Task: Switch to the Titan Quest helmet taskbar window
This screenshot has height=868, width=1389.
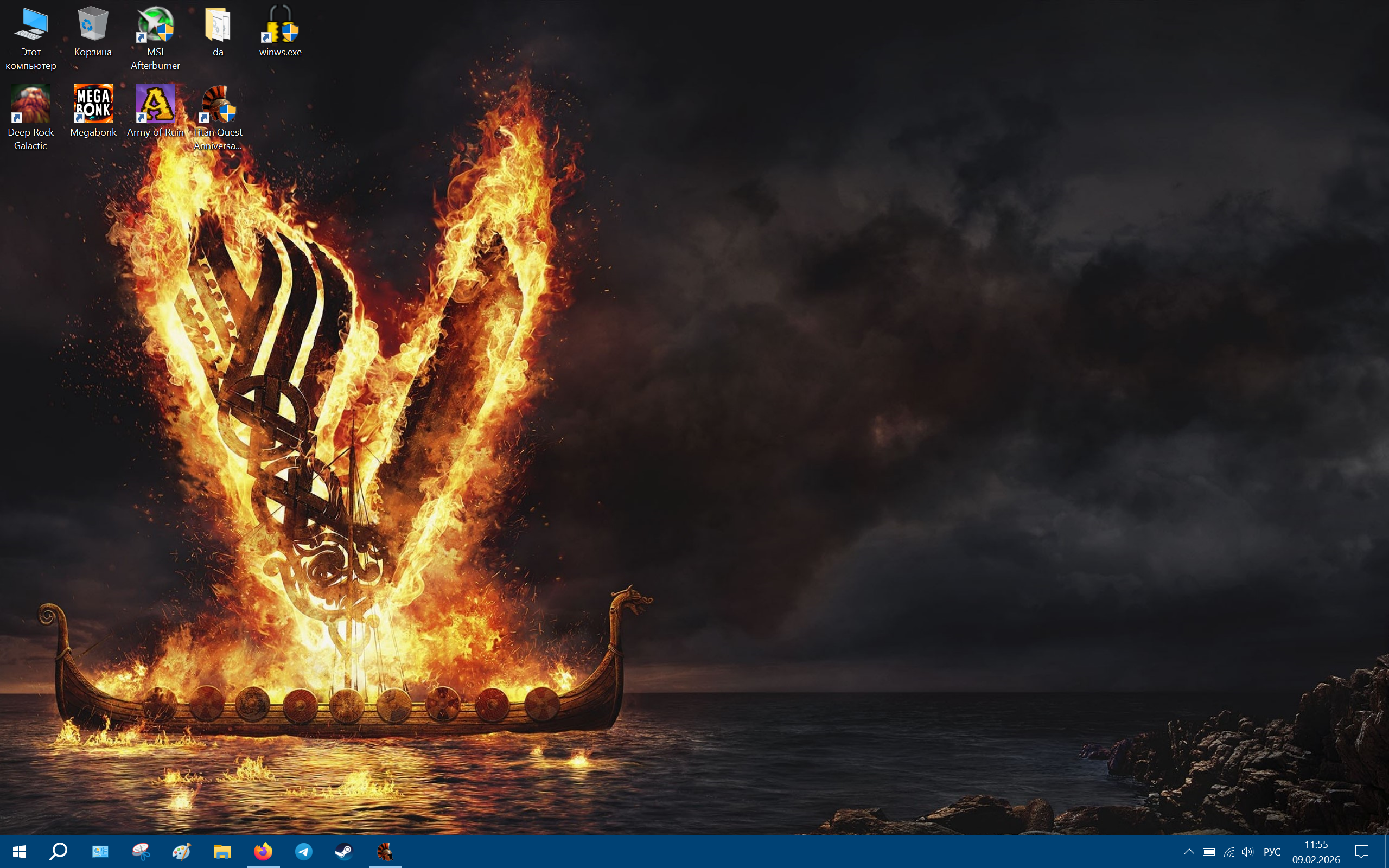Action: (385, 851)
